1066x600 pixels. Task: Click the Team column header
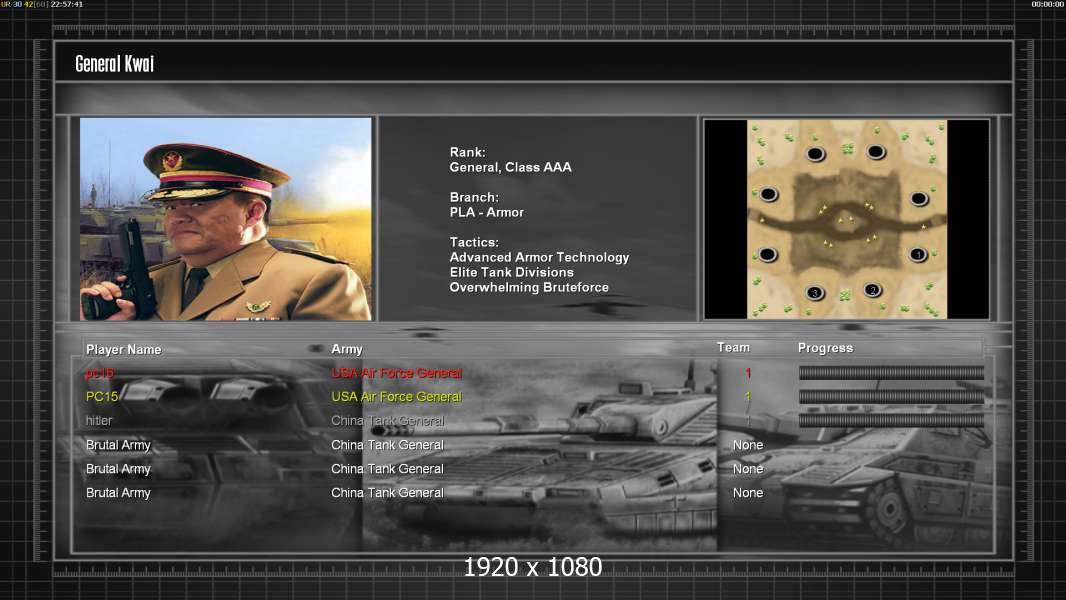733,347
